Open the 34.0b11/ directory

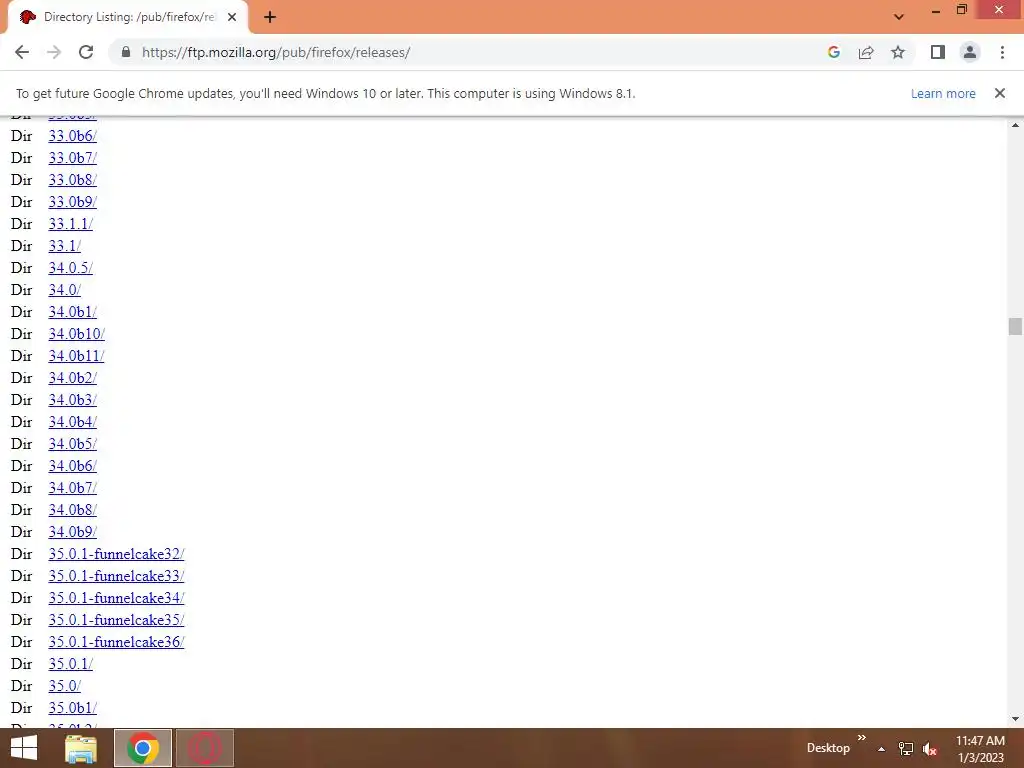coord(76,356)
